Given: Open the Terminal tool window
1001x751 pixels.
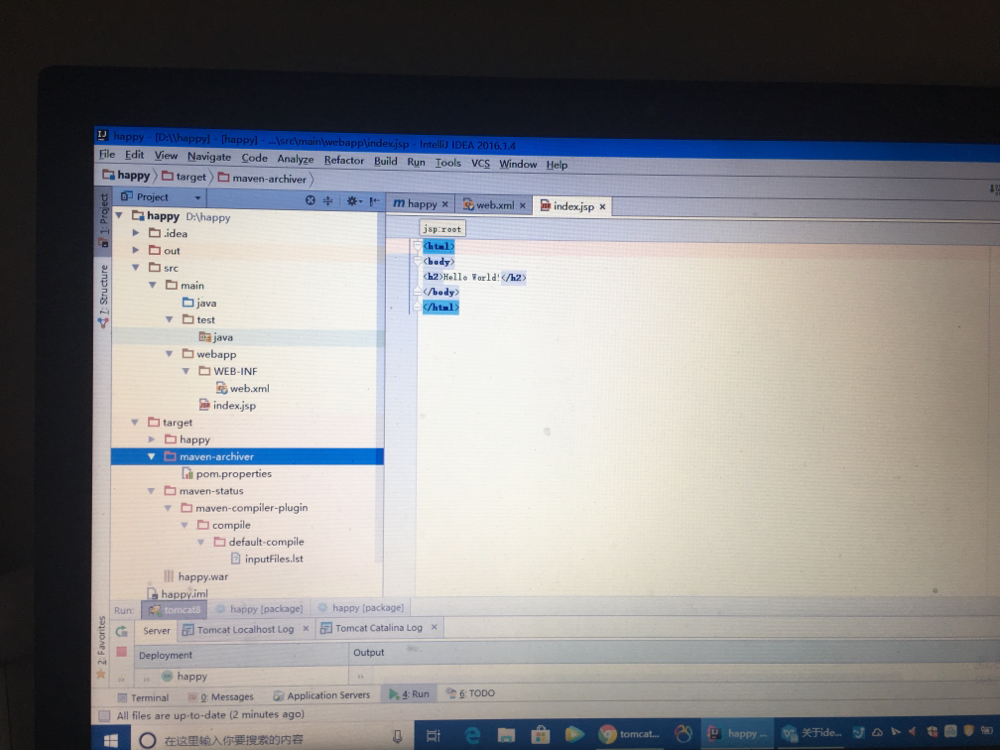Looking at the screenshot, I should click(144, 697).
